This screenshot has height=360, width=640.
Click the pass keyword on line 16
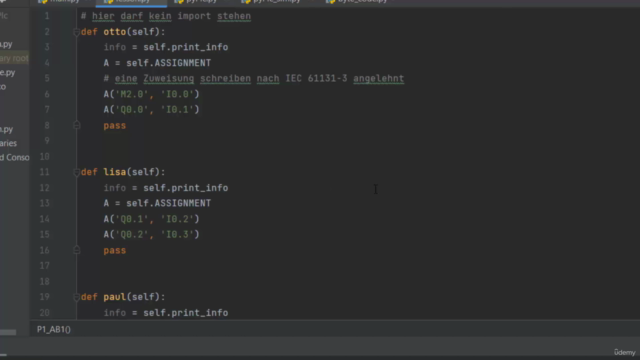(115, 250)
